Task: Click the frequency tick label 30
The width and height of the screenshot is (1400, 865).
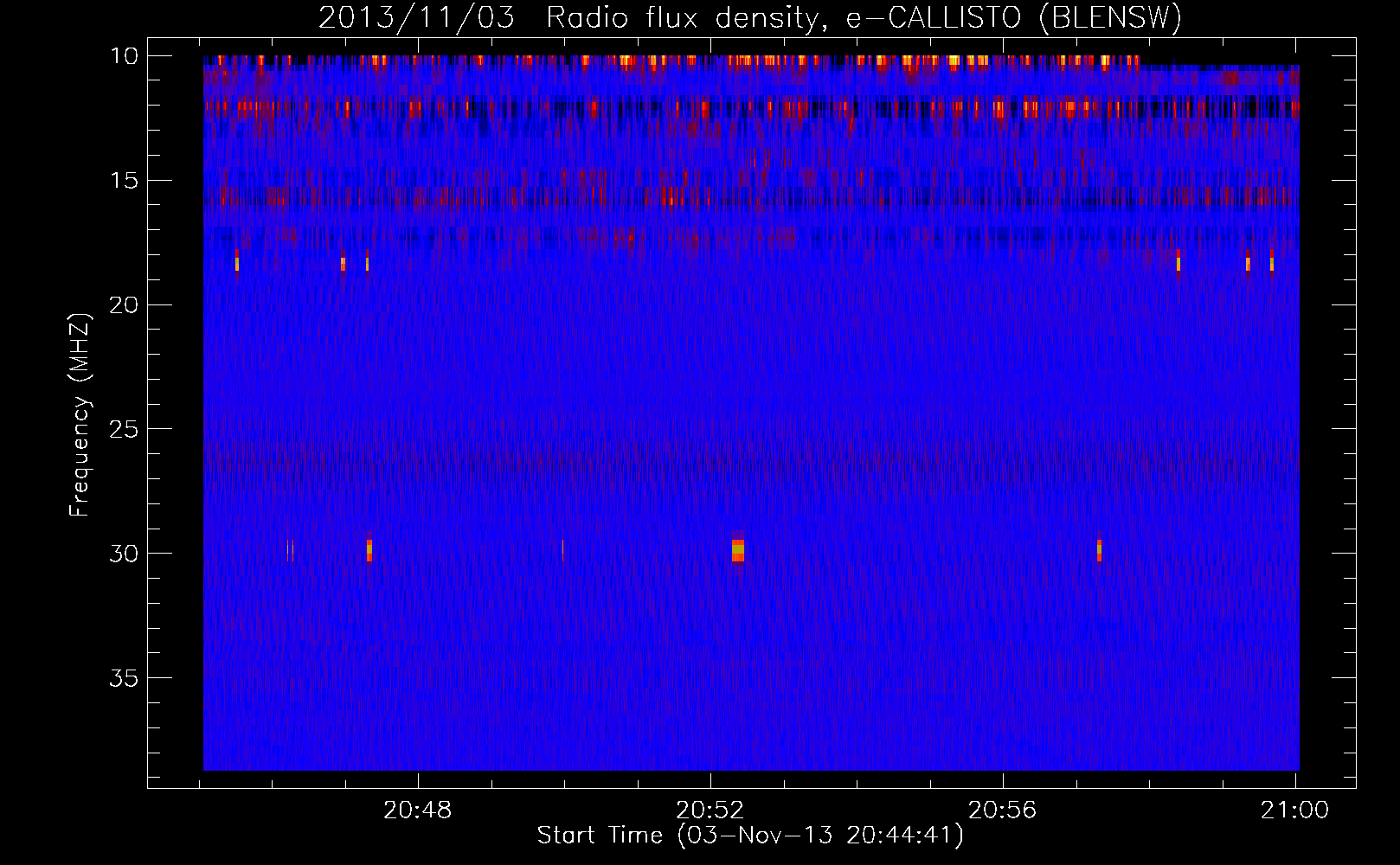Action: 125,553
